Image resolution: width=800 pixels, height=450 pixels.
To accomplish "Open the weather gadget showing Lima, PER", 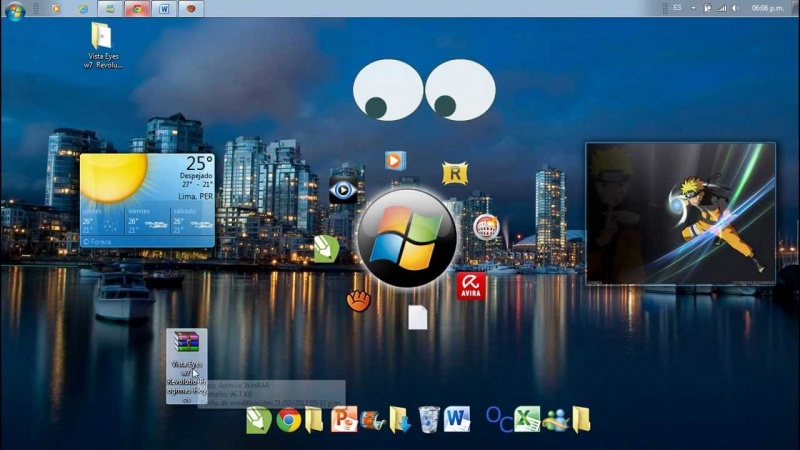I will coord(147,201).
